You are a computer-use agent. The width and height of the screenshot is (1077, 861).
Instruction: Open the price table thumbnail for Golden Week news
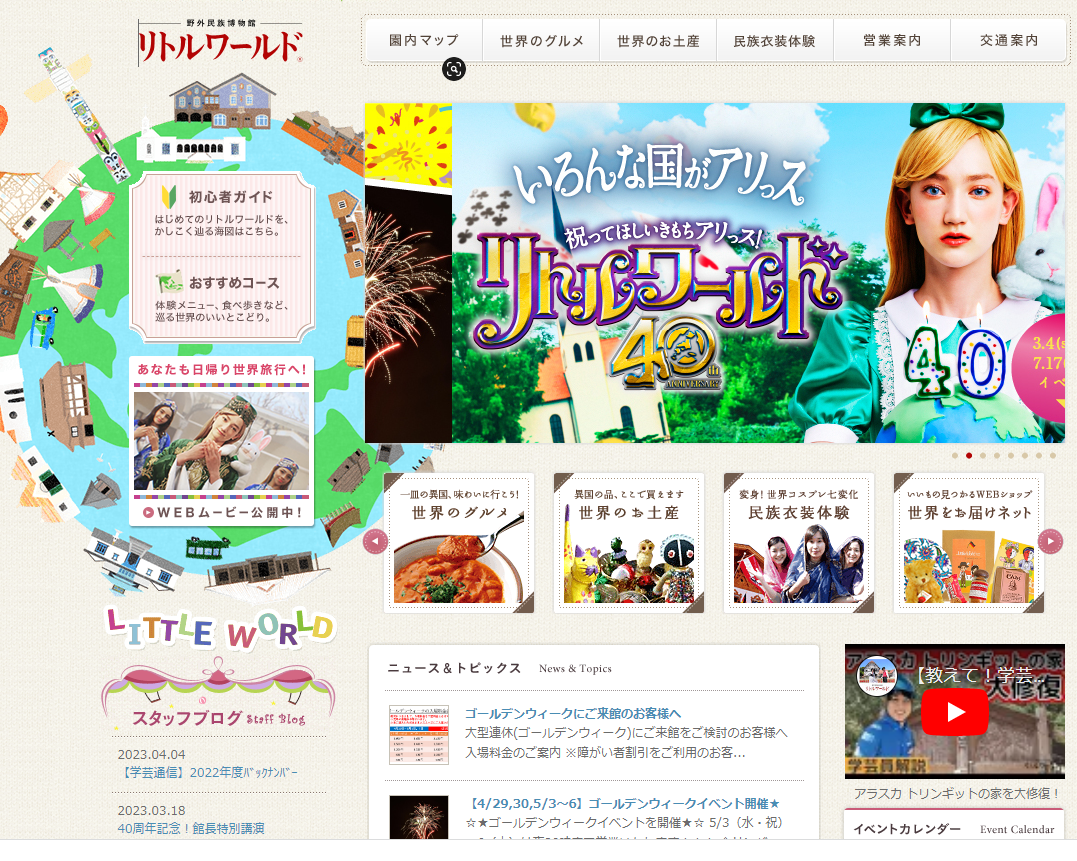[419, 735]
